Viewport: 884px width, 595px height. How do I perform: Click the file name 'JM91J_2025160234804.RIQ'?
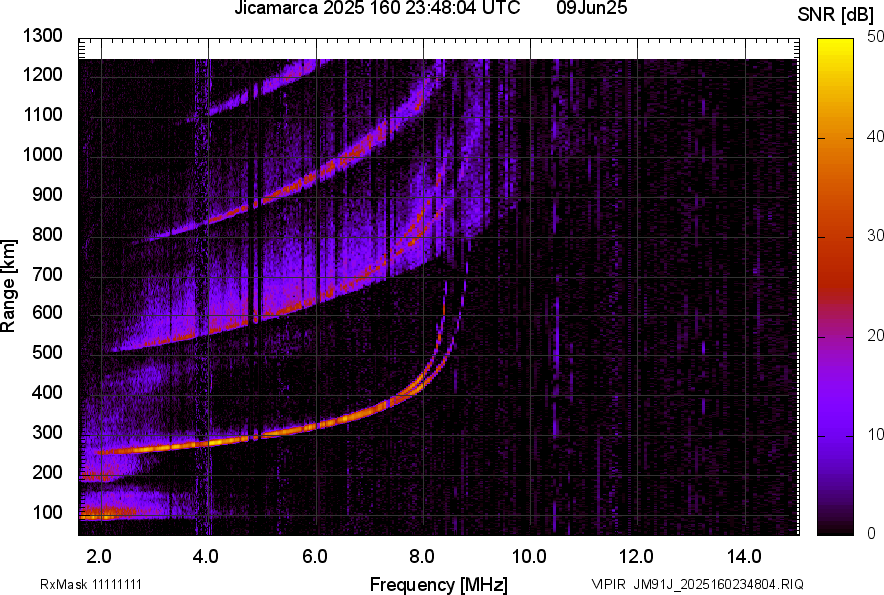[718, 584]
